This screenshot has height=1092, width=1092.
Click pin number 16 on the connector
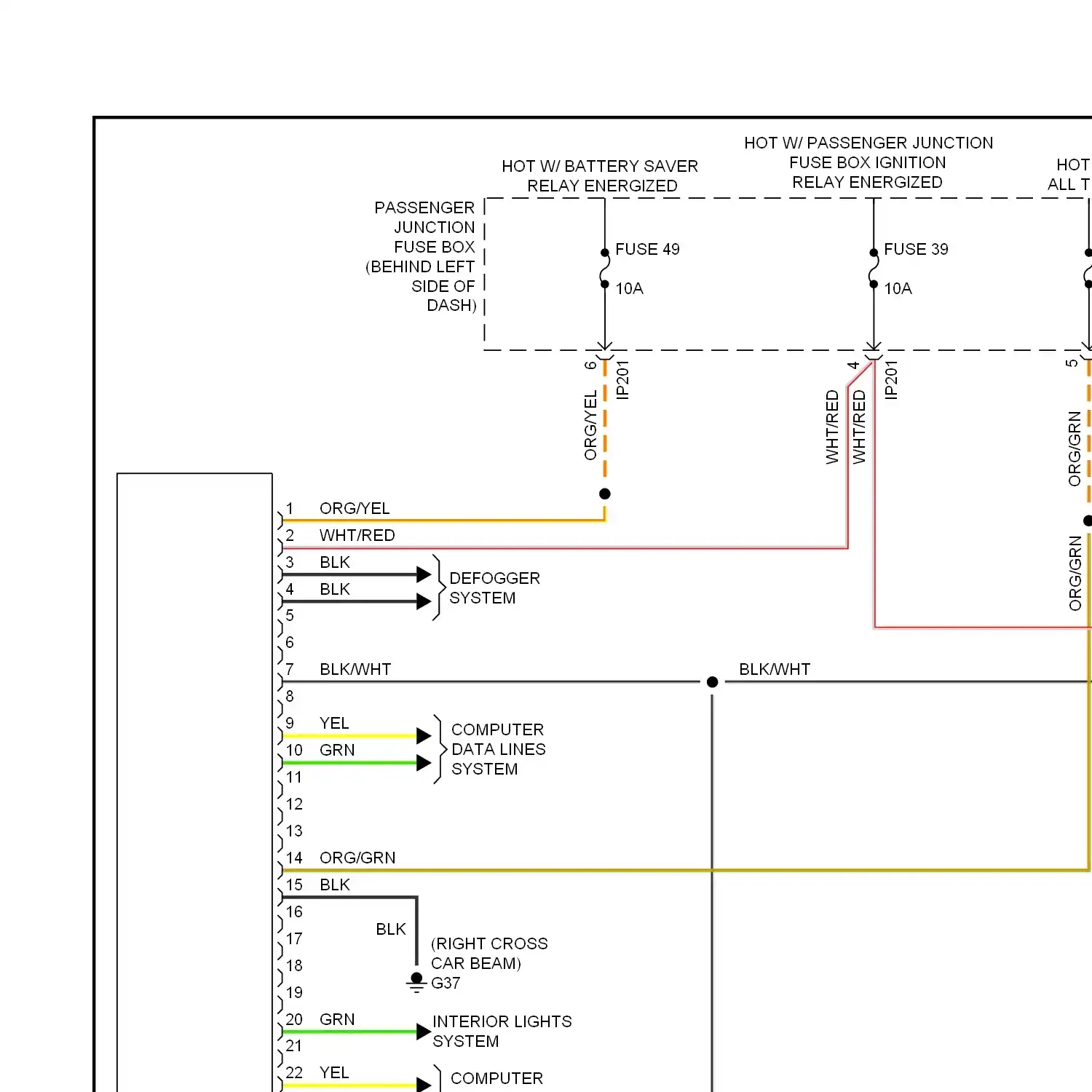tap(294, 911)
